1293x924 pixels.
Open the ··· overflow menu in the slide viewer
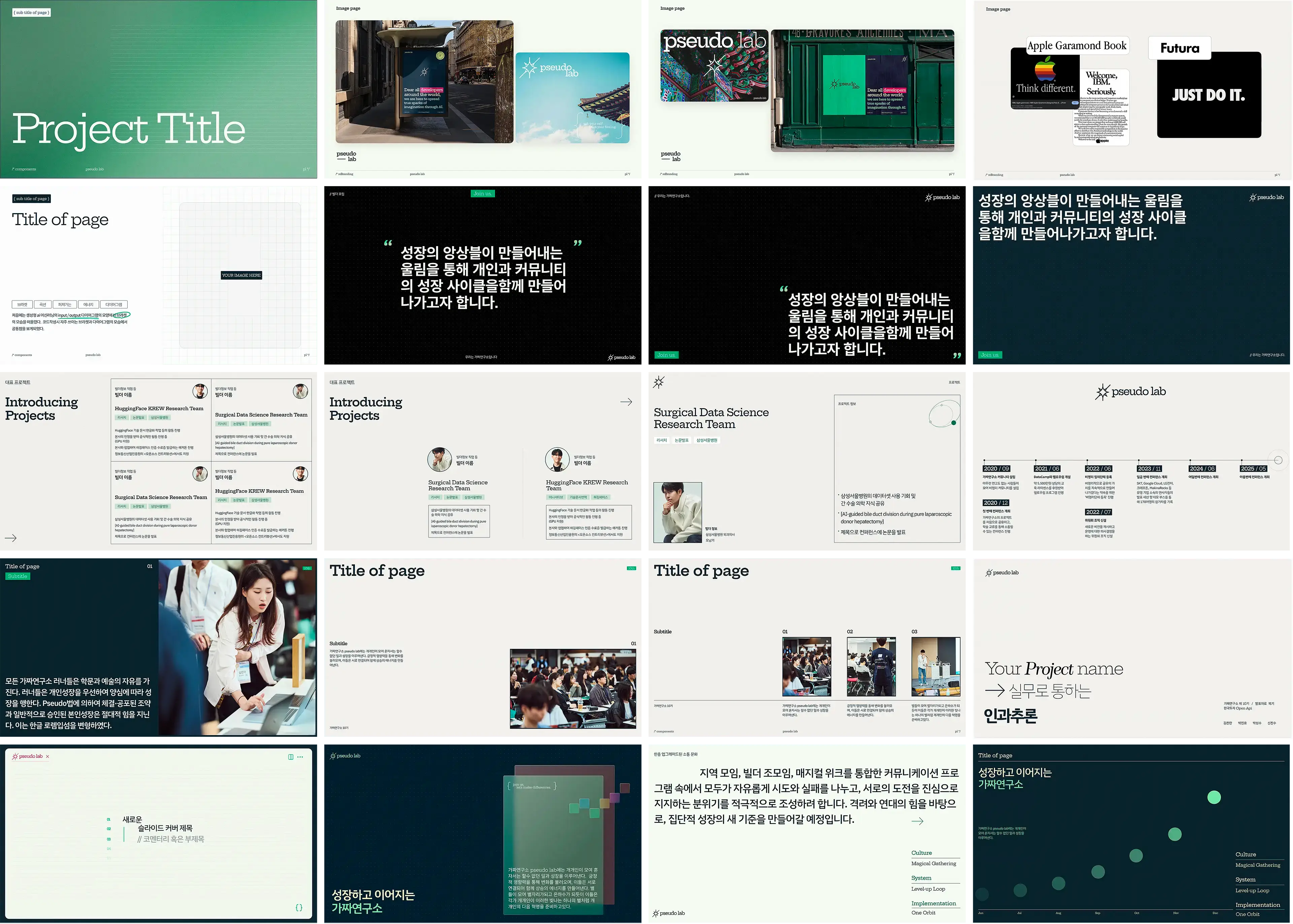point(300,757)
